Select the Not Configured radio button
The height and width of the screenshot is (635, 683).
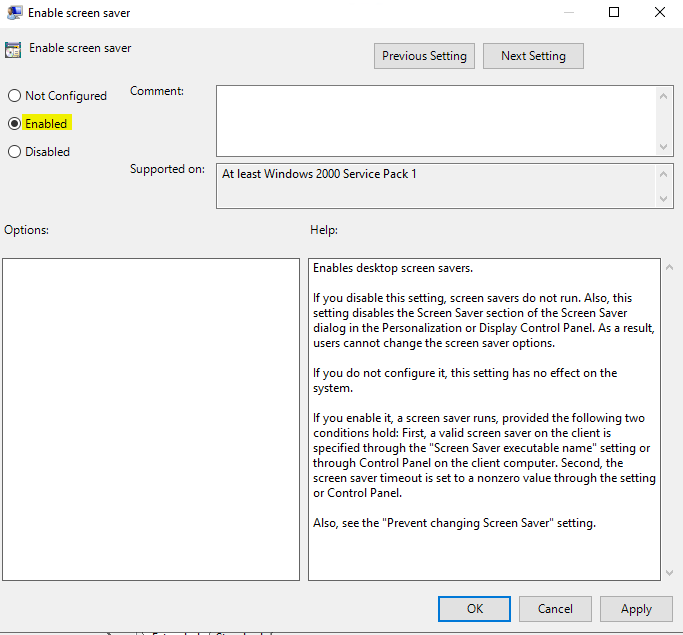tap(14, 96)
